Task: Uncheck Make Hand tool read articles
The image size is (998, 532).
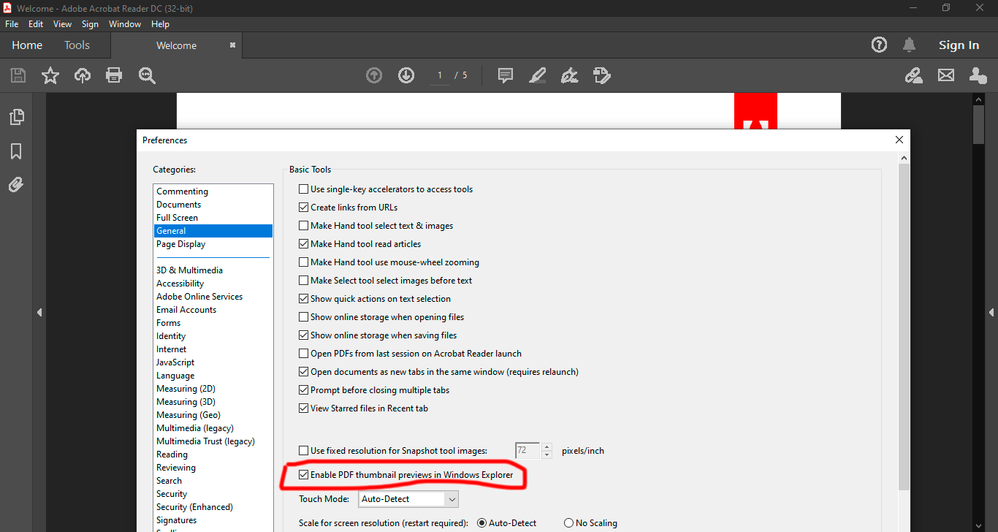Action: coord(304,244)
